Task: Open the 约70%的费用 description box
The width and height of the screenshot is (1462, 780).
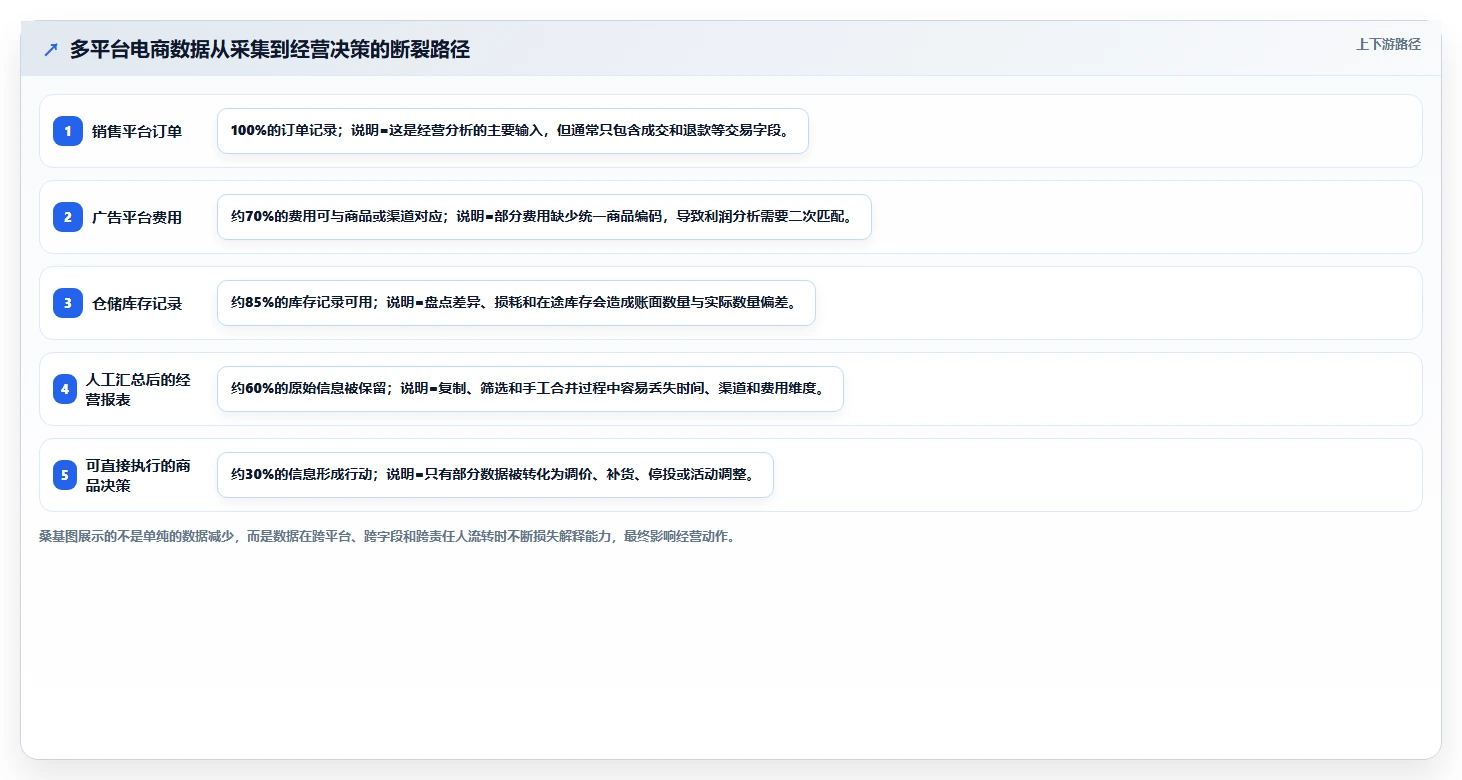Action: point(544,217)
